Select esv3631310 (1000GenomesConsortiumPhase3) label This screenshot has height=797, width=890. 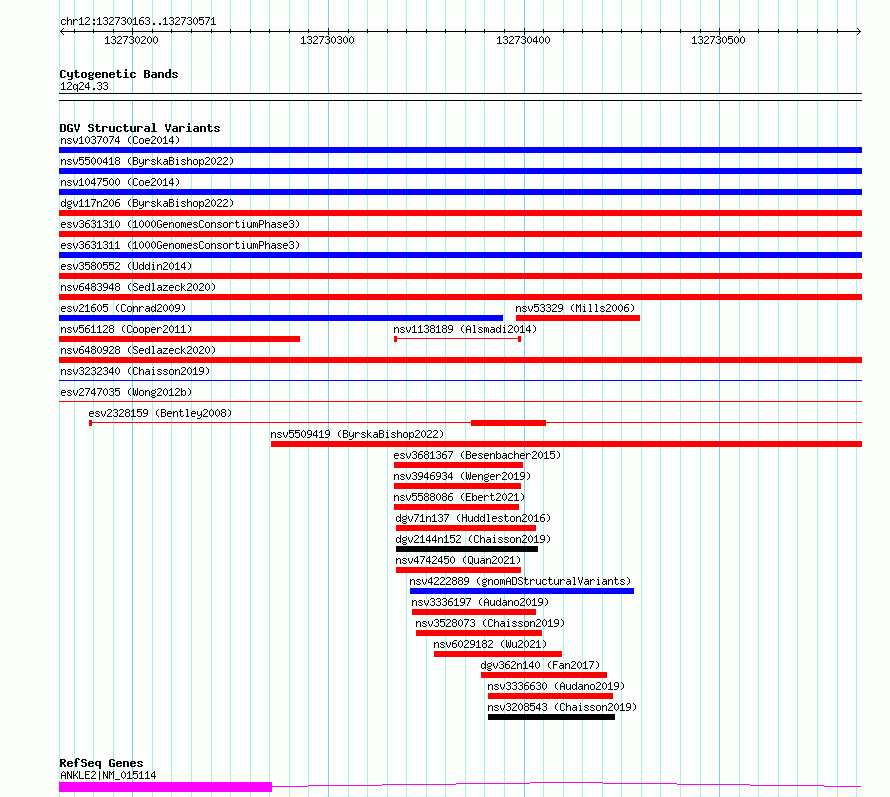pyautogui.click(x=180, y=224)
